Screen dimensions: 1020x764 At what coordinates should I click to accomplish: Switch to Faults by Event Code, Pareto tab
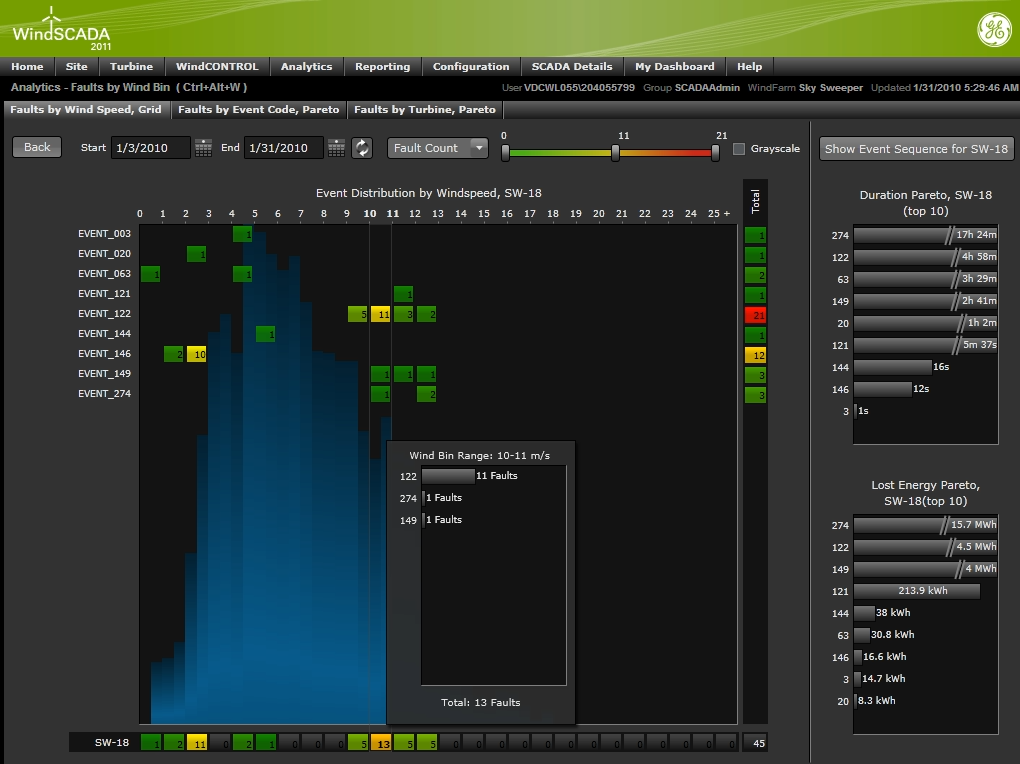pos(259,109)
